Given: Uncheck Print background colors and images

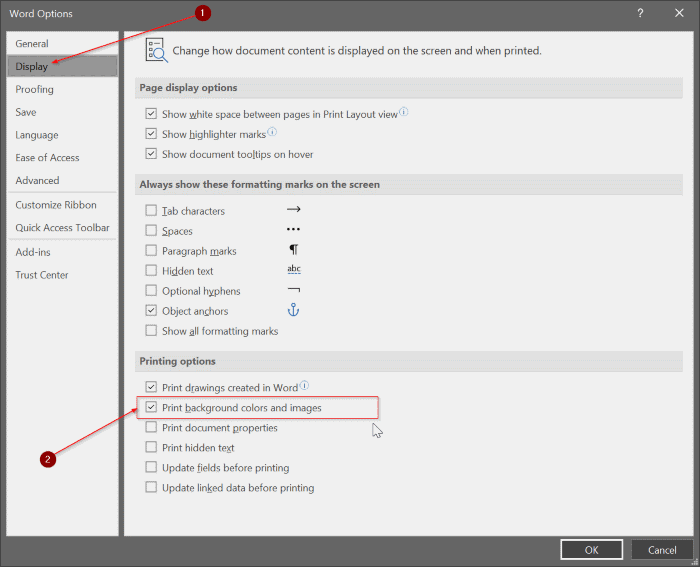Looking at the screenshot, I should (151, 407).
